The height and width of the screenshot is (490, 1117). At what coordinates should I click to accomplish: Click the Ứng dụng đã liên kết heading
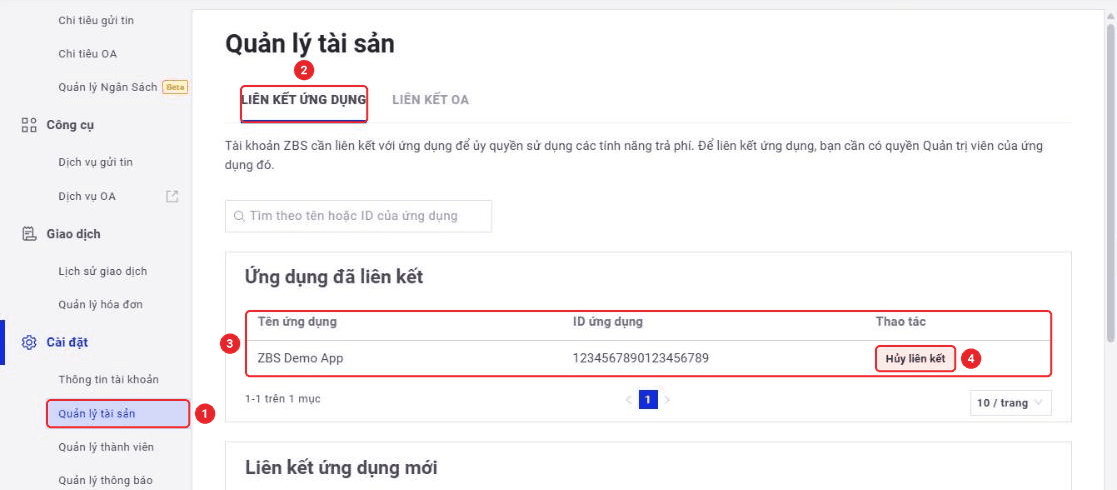pyautogui.click(x=333, y=277)
